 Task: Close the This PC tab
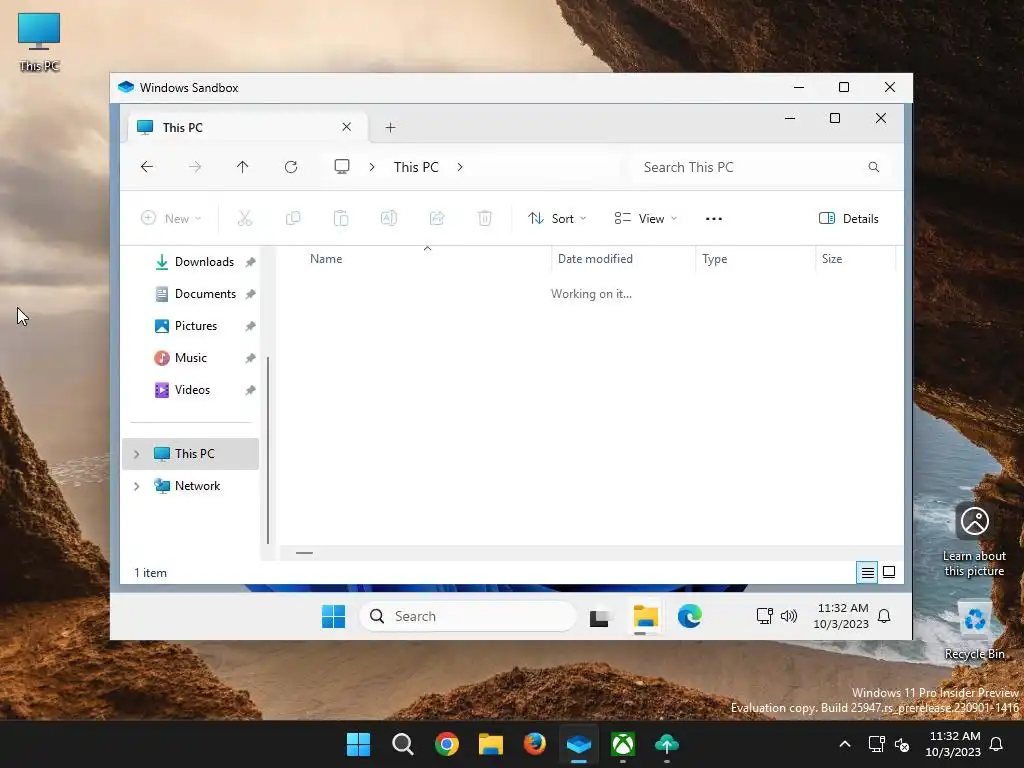[x=347, y=127]
